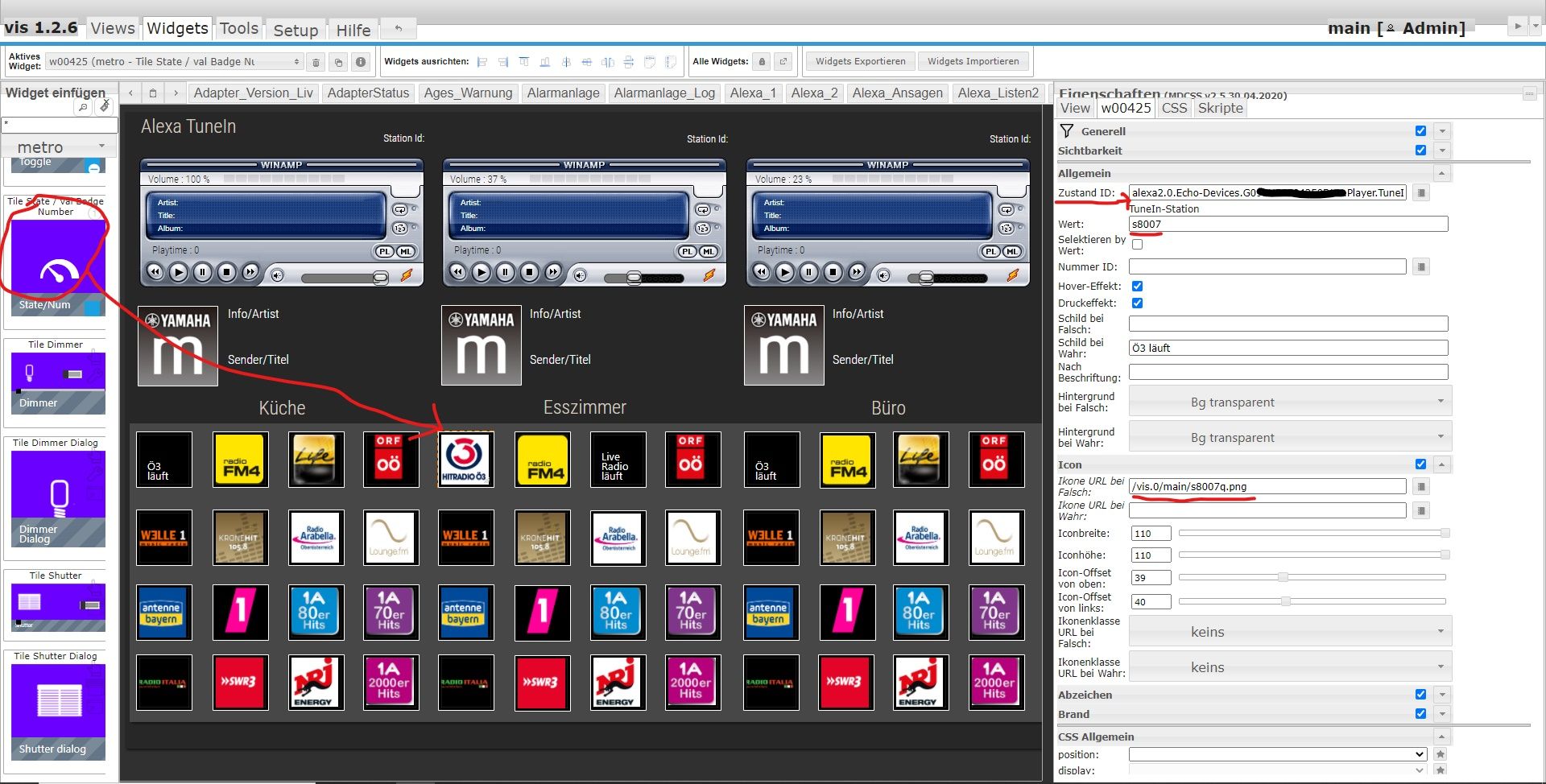
Task: Click the undo arrow button in the menu bar
Action: pos(398,28)
